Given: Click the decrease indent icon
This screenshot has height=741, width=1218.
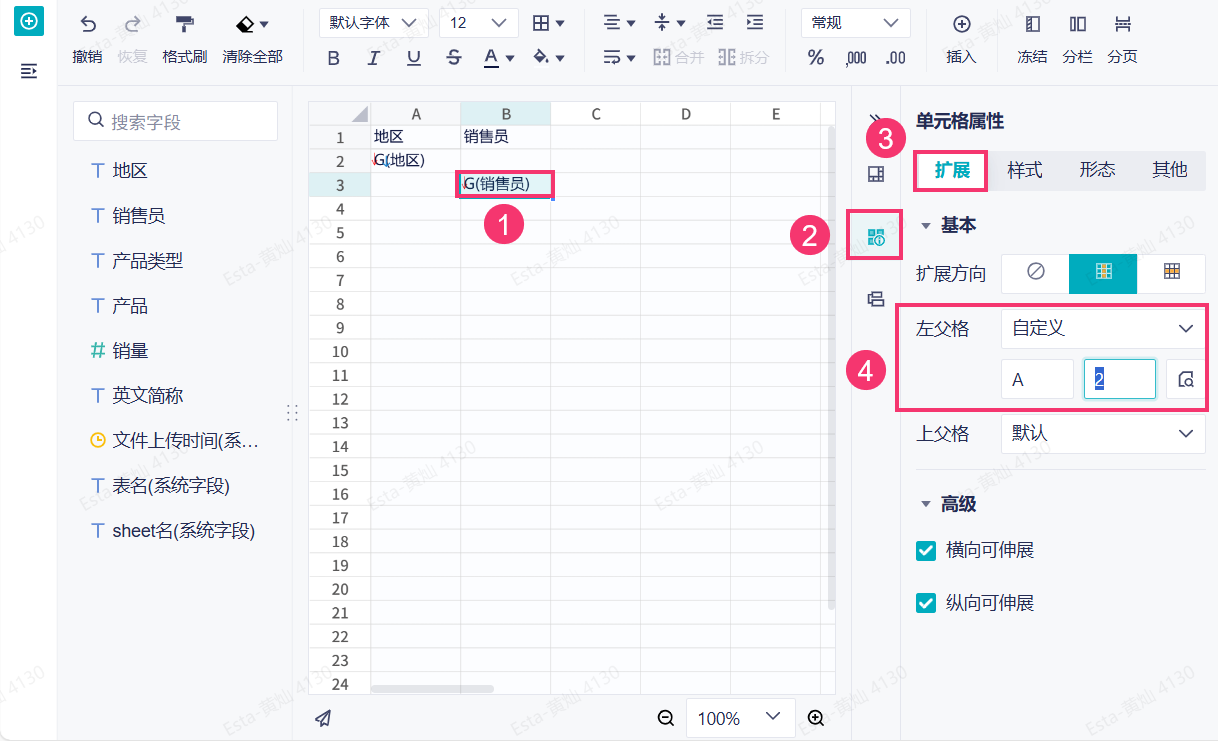Looking at the screenshot, I should point(715,23).
